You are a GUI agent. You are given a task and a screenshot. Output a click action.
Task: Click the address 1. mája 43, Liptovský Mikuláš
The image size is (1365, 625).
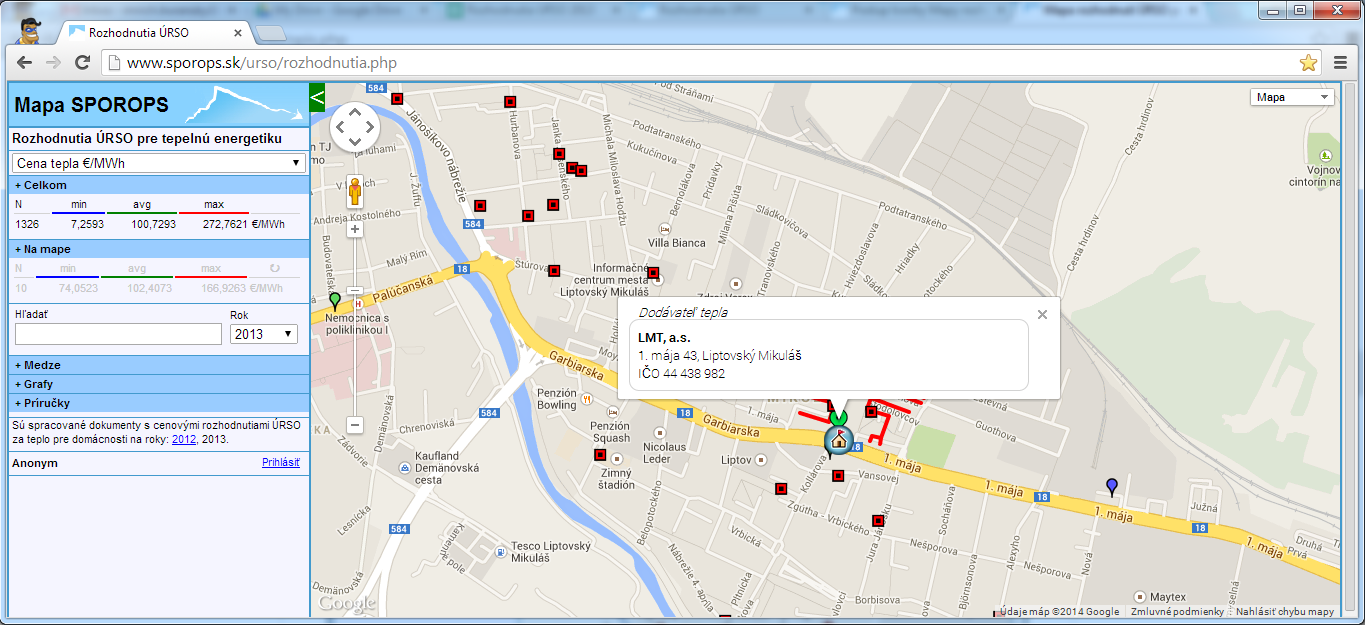720,355
